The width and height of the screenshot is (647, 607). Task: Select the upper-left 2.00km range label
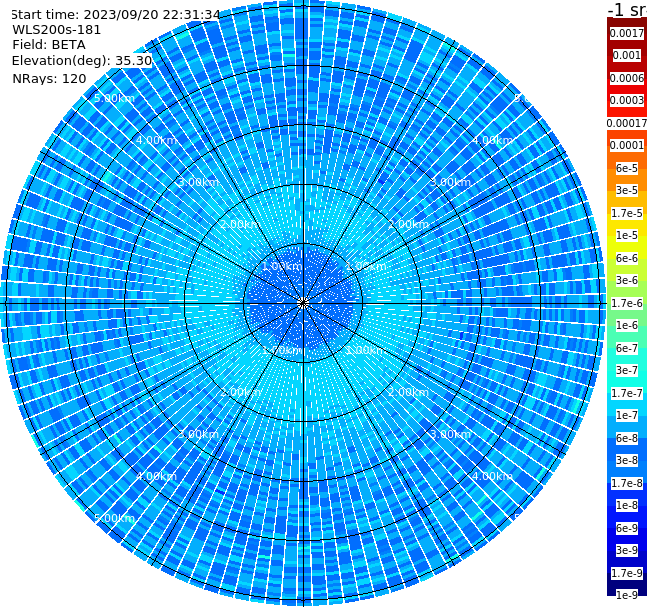241,224
